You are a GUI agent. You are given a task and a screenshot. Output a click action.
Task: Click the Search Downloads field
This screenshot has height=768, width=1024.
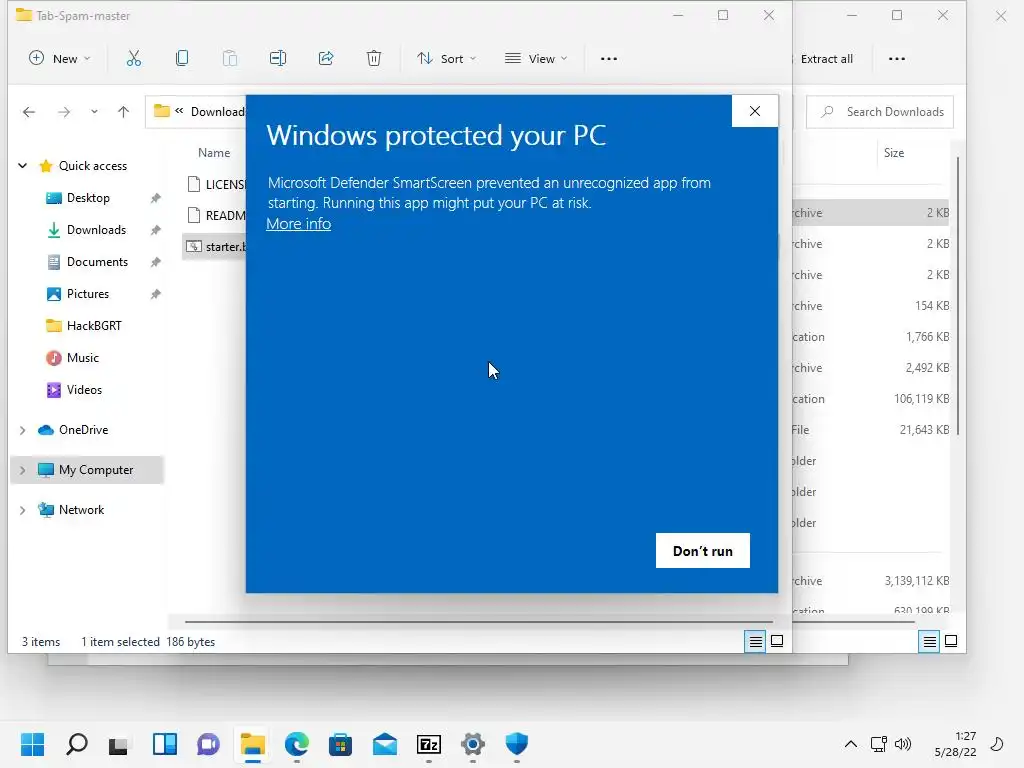[x=880, y=112]
